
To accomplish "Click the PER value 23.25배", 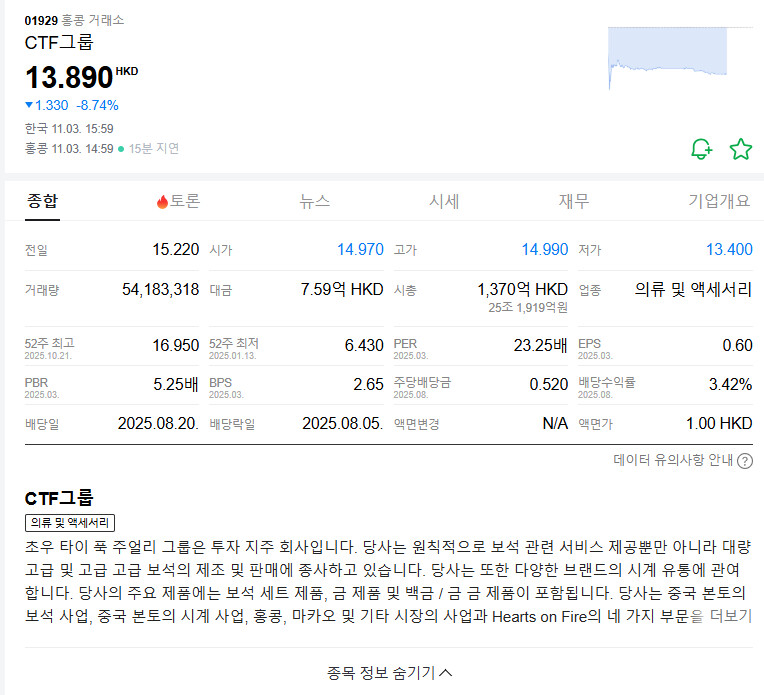I will [x=540, y=346].
